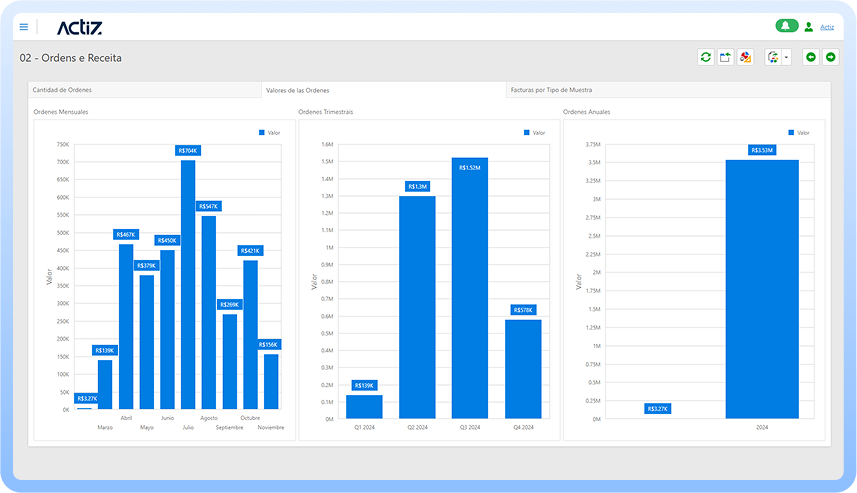Image resolution: width=857 pixels, height=493 pixels.
Task: Open the dashboard design chart icon
Action: (x=745, y=57)
